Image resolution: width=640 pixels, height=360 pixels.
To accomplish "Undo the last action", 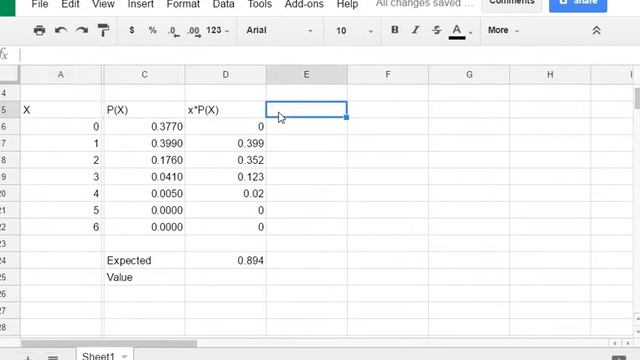I will [x=61, y=31].
